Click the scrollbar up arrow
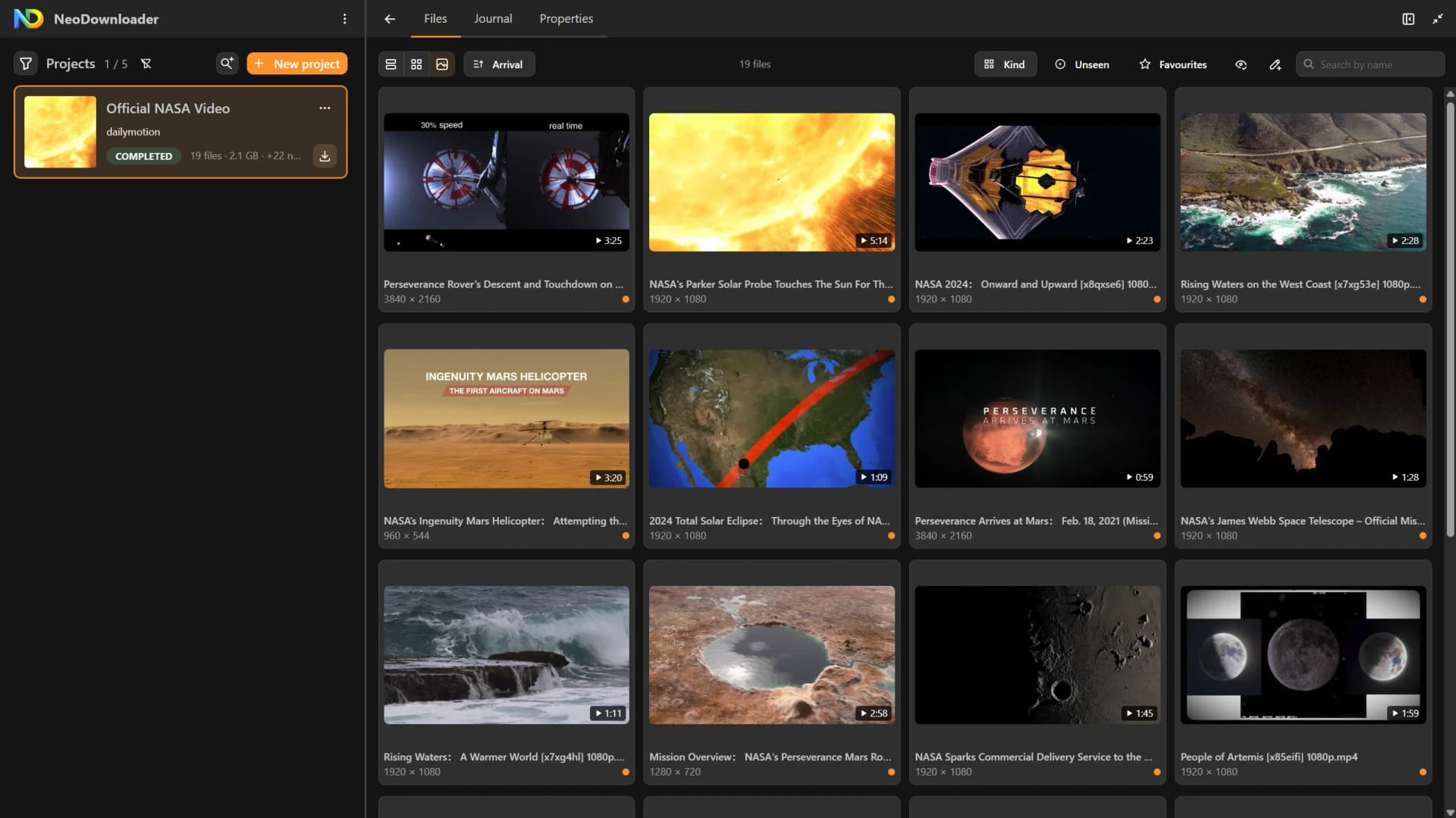Screen dimensions: 1456x818 click(1450, 94)
